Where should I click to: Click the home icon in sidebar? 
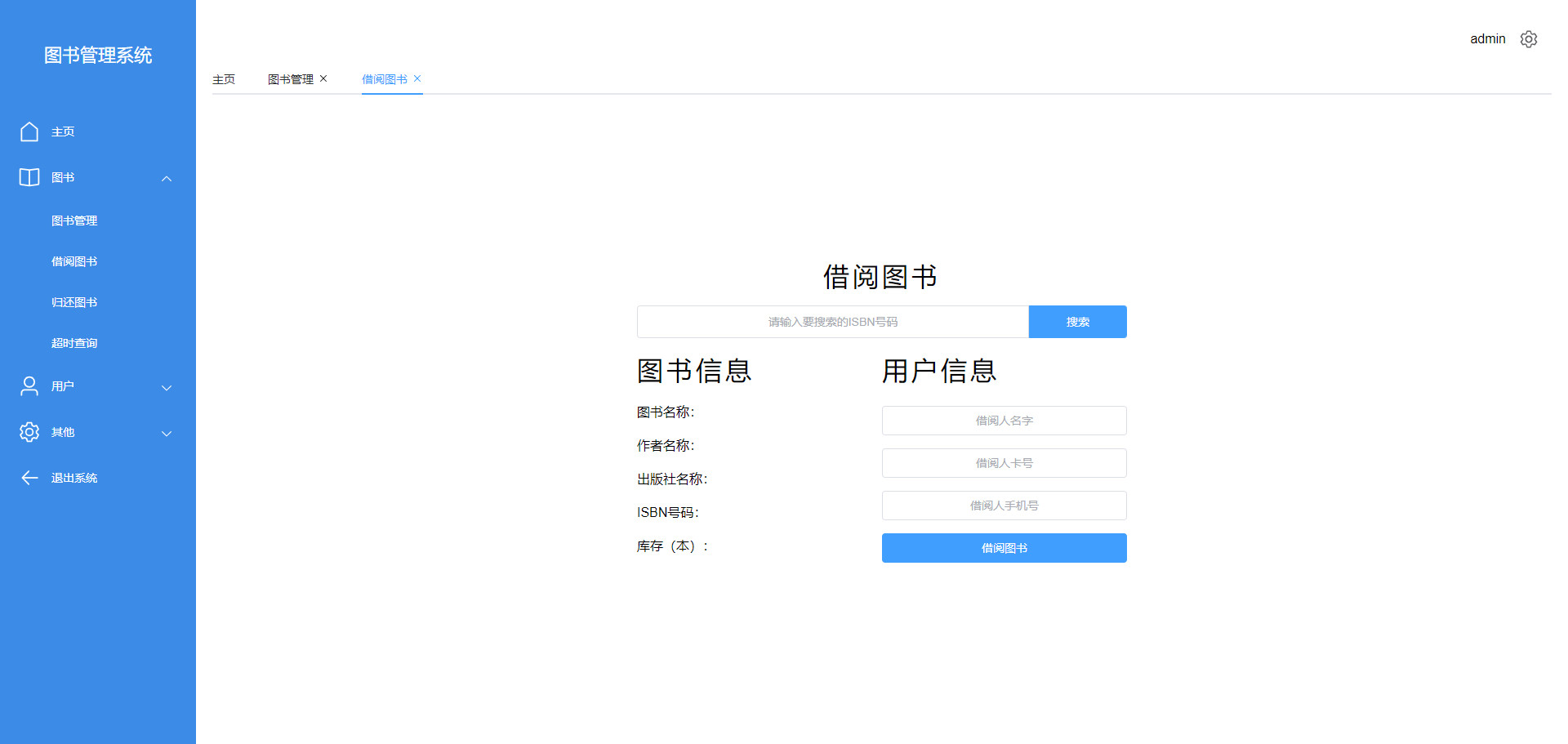tap(29, 131)
